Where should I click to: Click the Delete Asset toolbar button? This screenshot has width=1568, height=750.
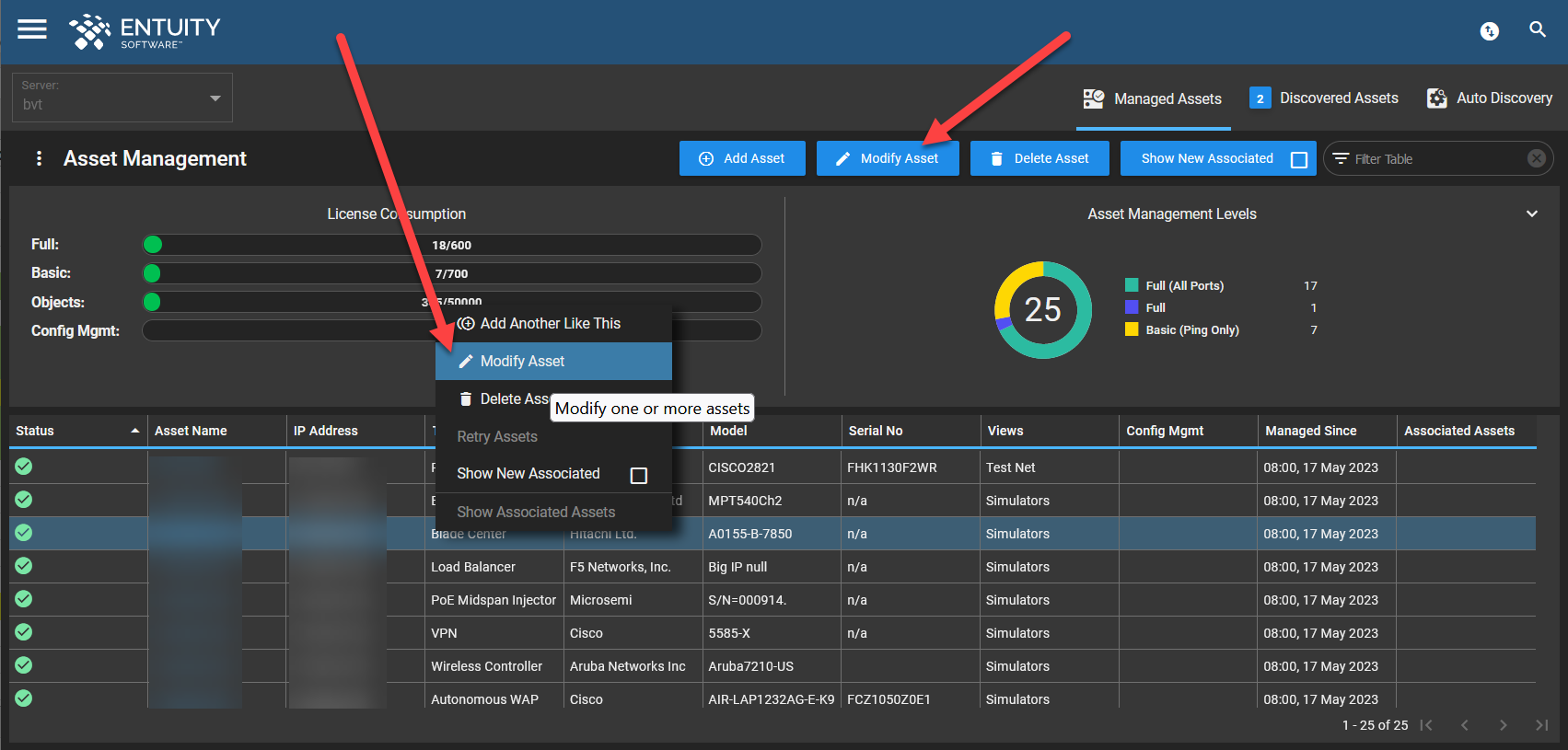(1040, 158)
